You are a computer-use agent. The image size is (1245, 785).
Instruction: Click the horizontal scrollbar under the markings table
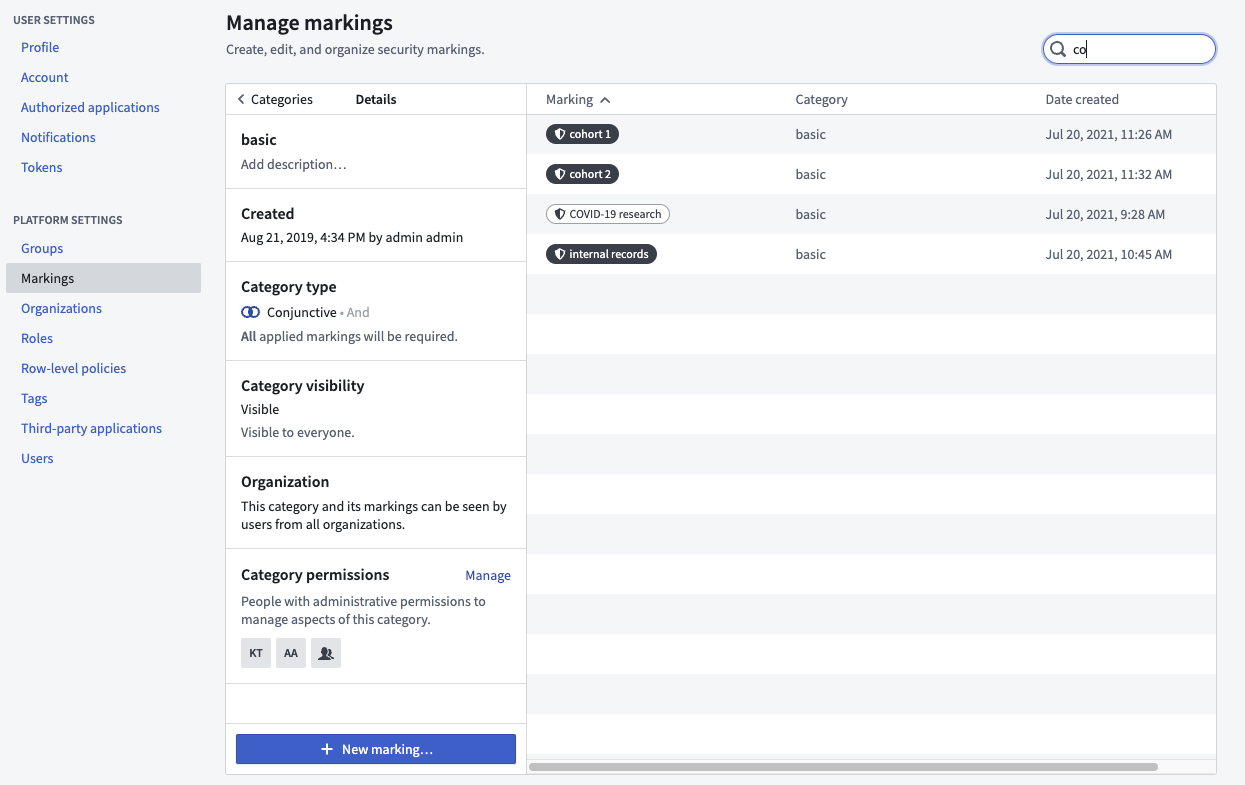[843, 767]
